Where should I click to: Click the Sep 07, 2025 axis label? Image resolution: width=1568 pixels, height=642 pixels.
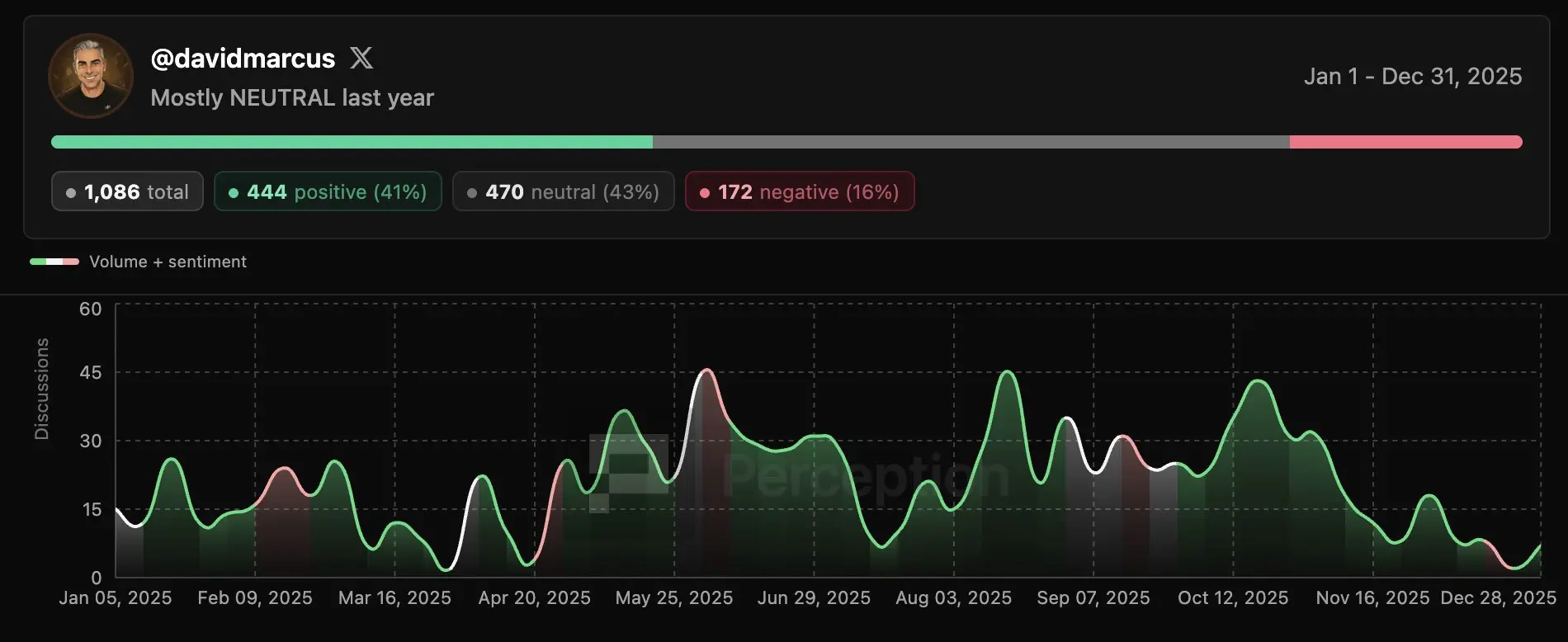(1093, 597)
